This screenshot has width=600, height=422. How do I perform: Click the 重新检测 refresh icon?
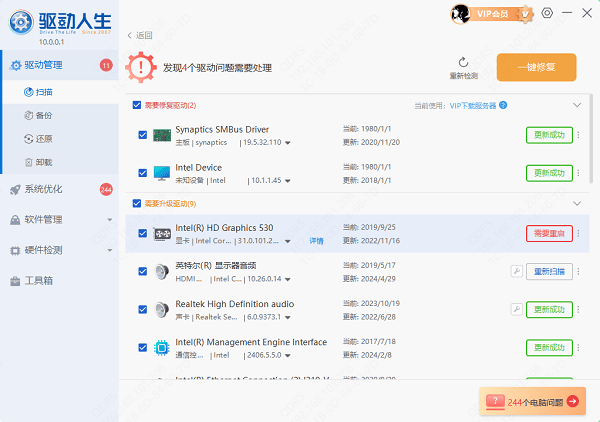point(463,62)
